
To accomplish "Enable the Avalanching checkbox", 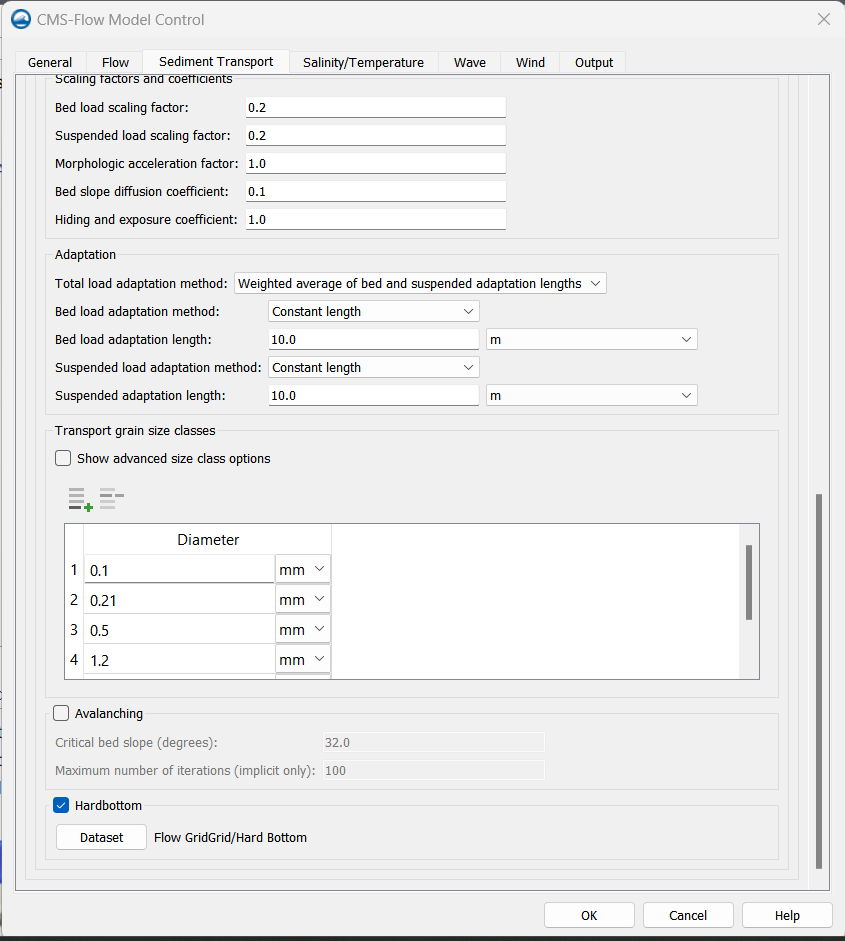I will coord(61,713).
